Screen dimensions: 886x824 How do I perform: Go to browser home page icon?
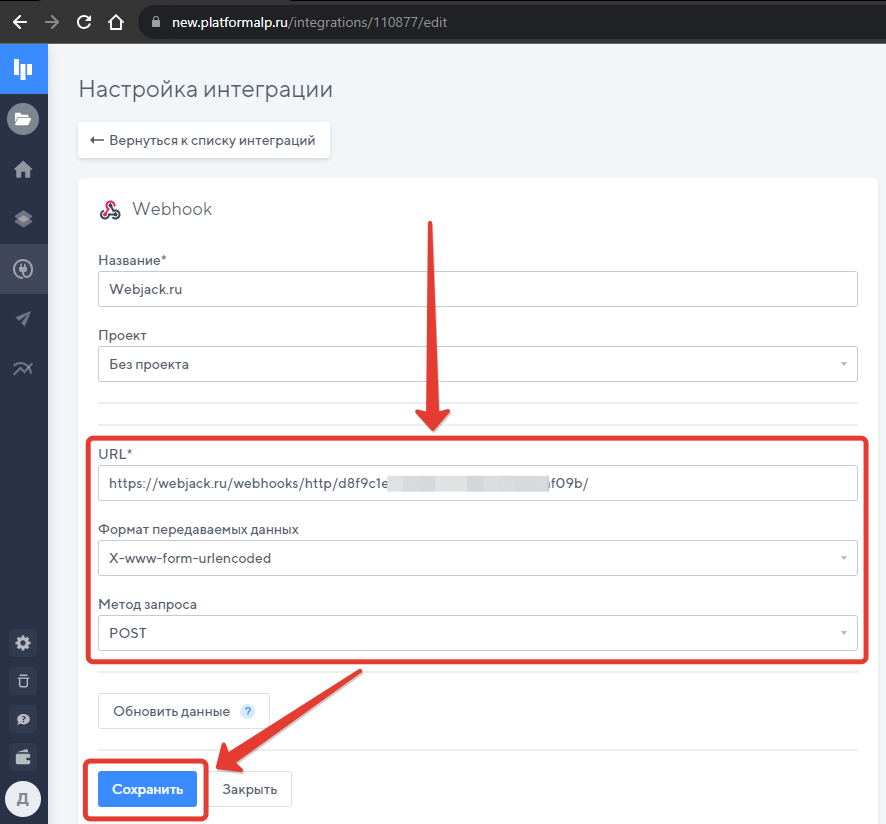click(x=116, y=22)
